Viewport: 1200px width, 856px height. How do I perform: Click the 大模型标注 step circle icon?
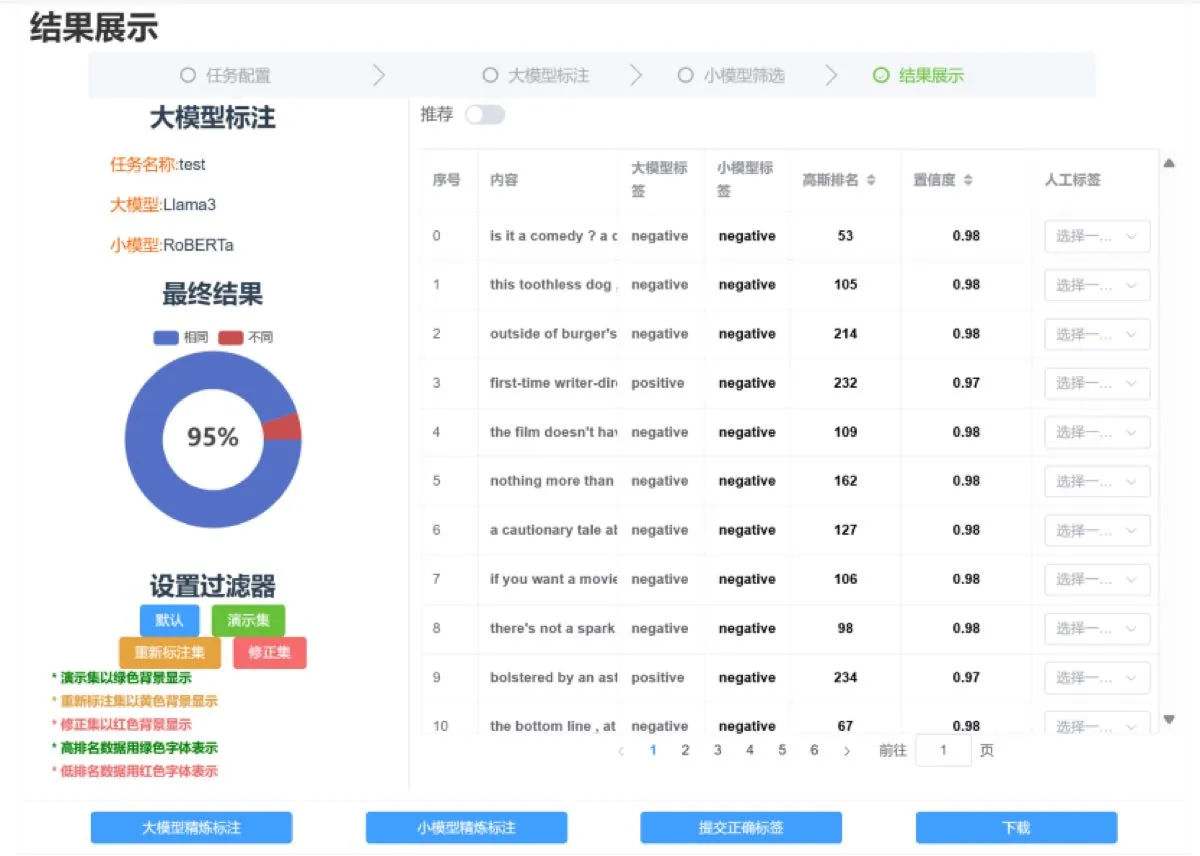[x=490, y=75]
